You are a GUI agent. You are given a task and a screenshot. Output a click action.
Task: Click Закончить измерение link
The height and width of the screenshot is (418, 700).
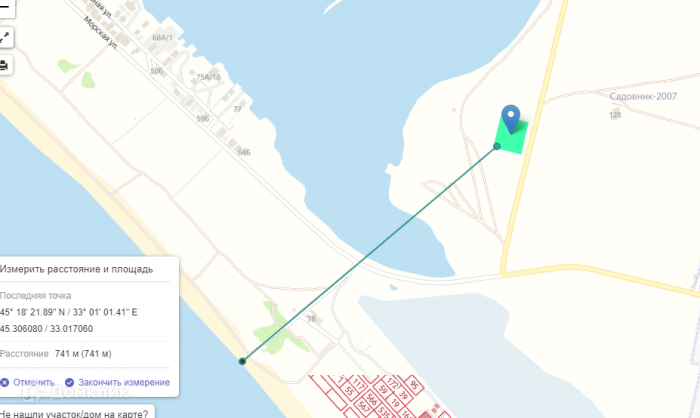pyautogui.click(x=124, y=382)
